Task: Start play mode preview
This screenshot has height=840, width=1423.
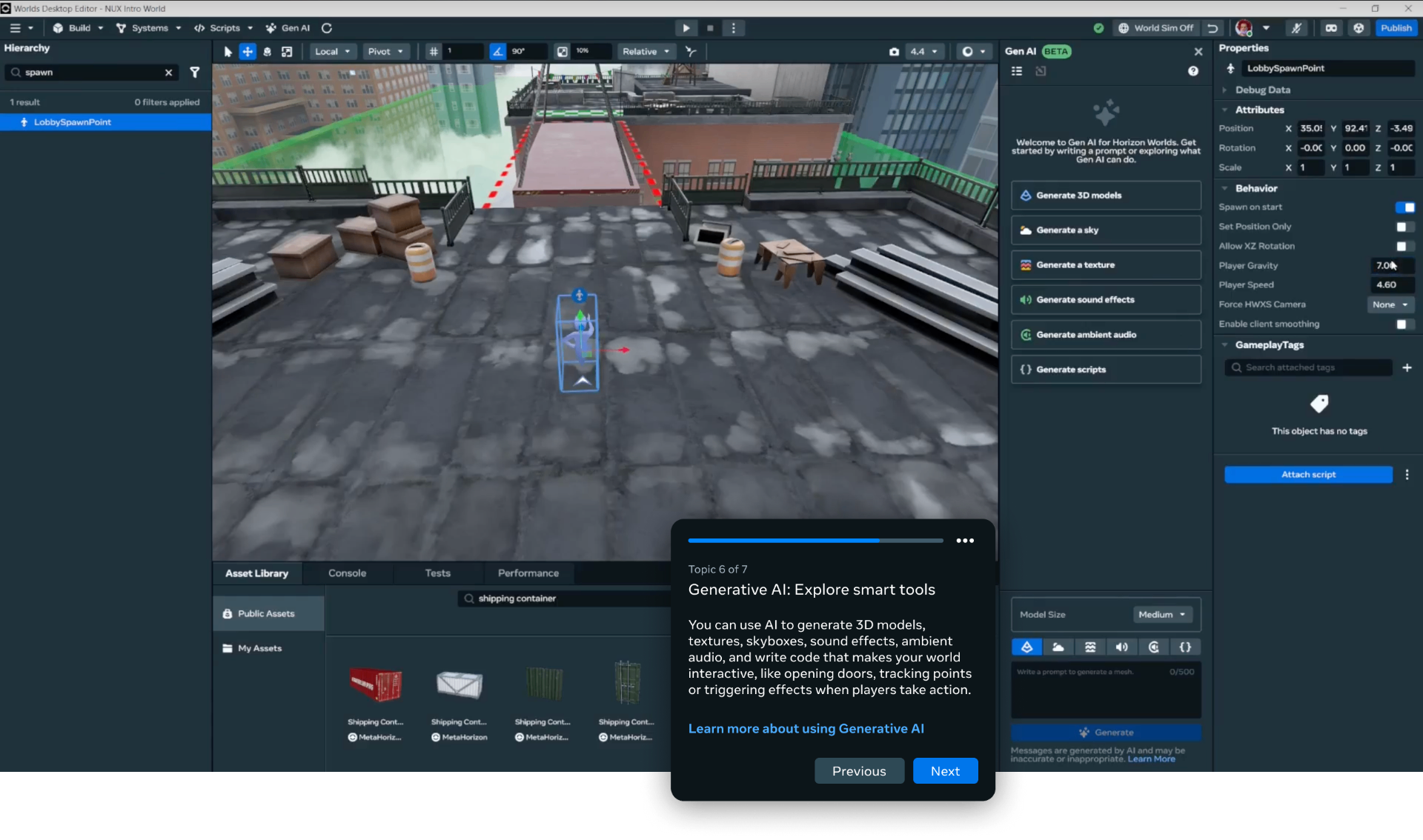Action: pyautogui.click(x=686, y=28)
